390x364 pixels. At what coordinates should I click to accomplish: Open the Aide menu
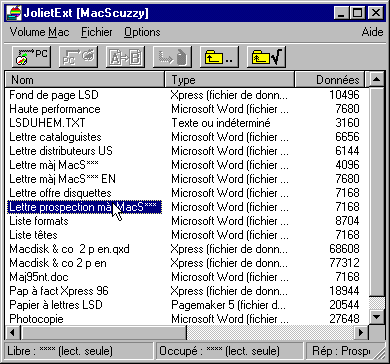(372, 32)
